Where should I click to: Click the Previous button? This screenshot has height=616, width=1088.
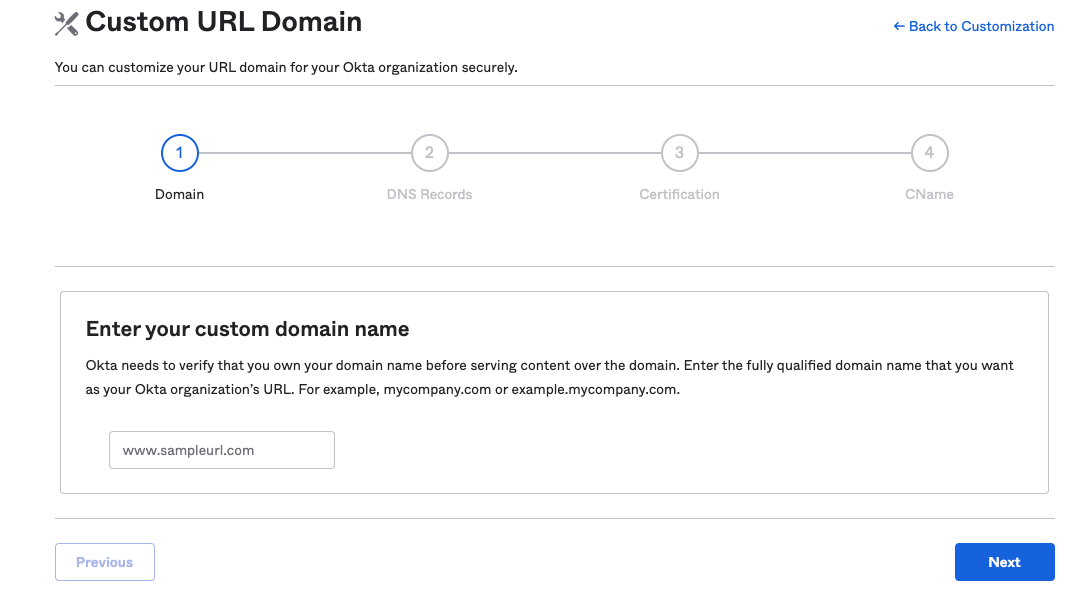coord(105,562)
